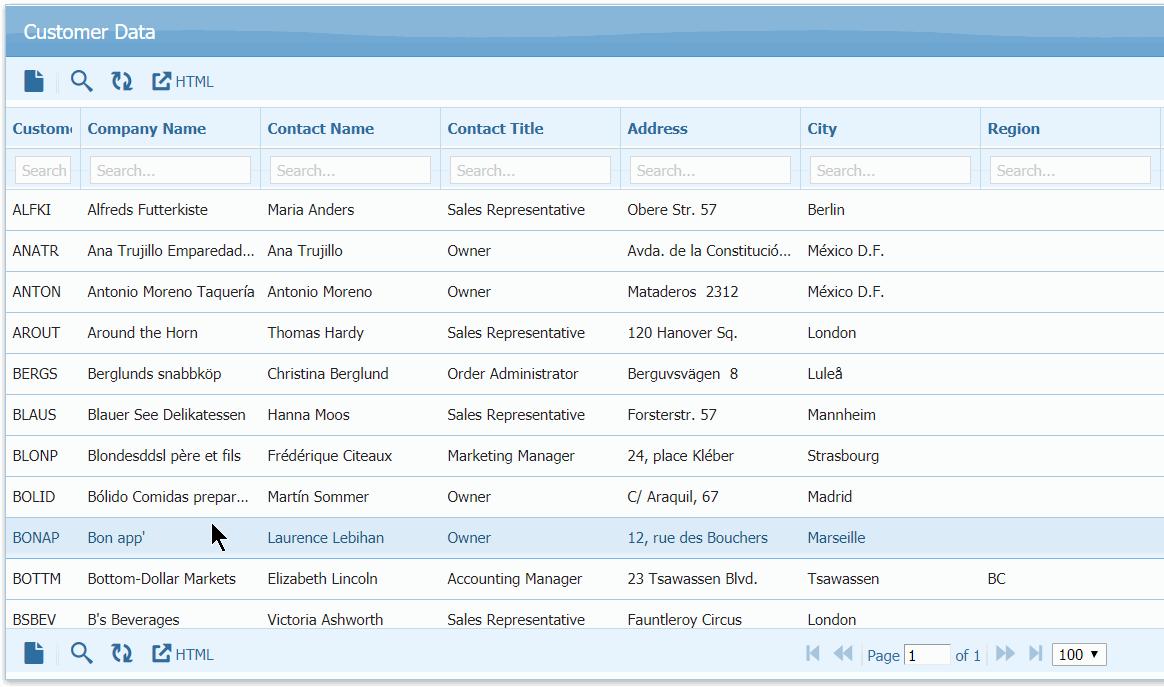Sort by the Company Name column header
This screenshot has height=687, width=1164.
[147, 129]
